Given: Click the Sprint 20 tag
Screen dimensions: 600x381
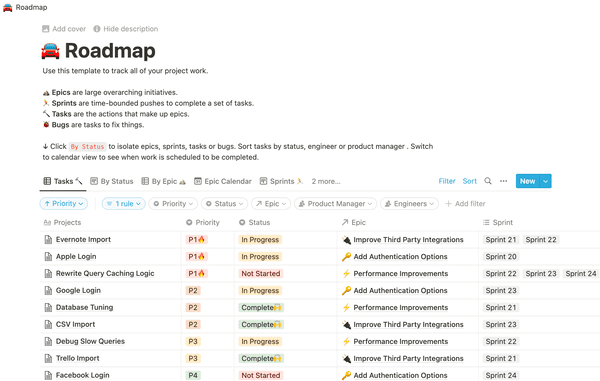Looking at the screenshot, I should pos(501,257).
